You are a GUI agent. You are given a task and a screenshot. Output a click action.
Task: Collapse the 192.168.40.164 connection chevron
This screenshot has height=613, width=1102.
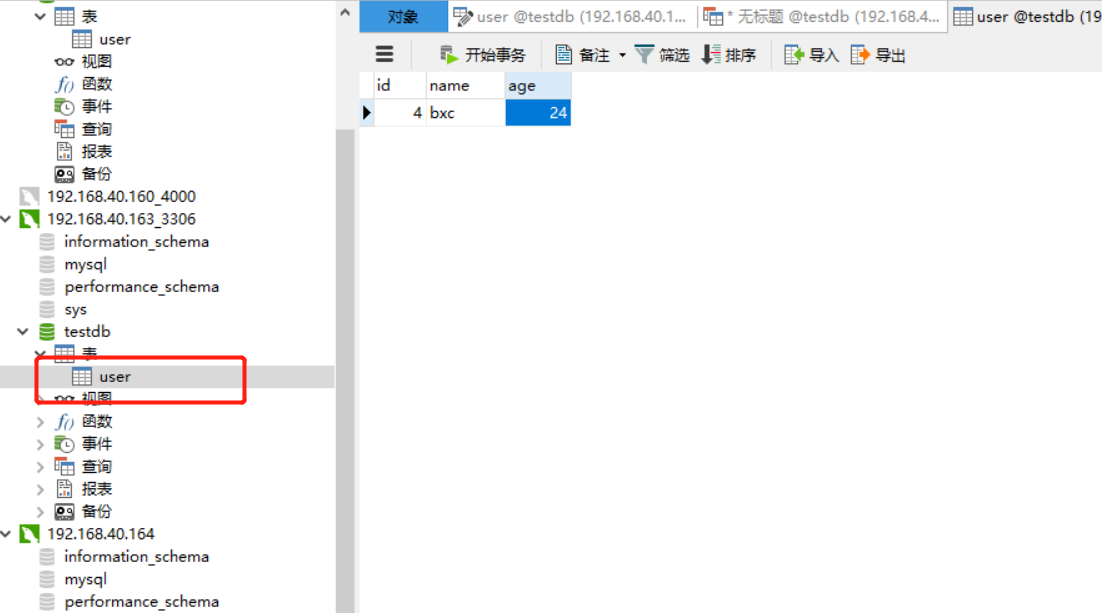[6, 534]
